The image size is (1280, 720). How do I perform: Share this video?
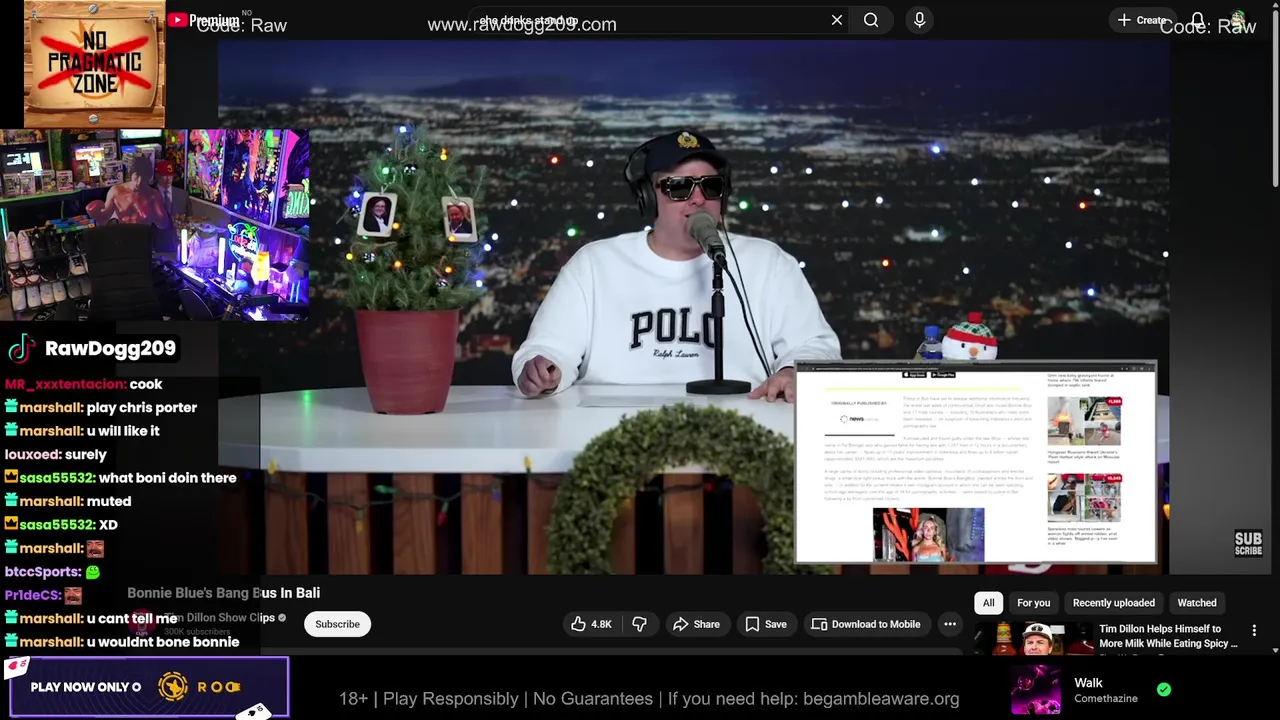click(696, 624)
